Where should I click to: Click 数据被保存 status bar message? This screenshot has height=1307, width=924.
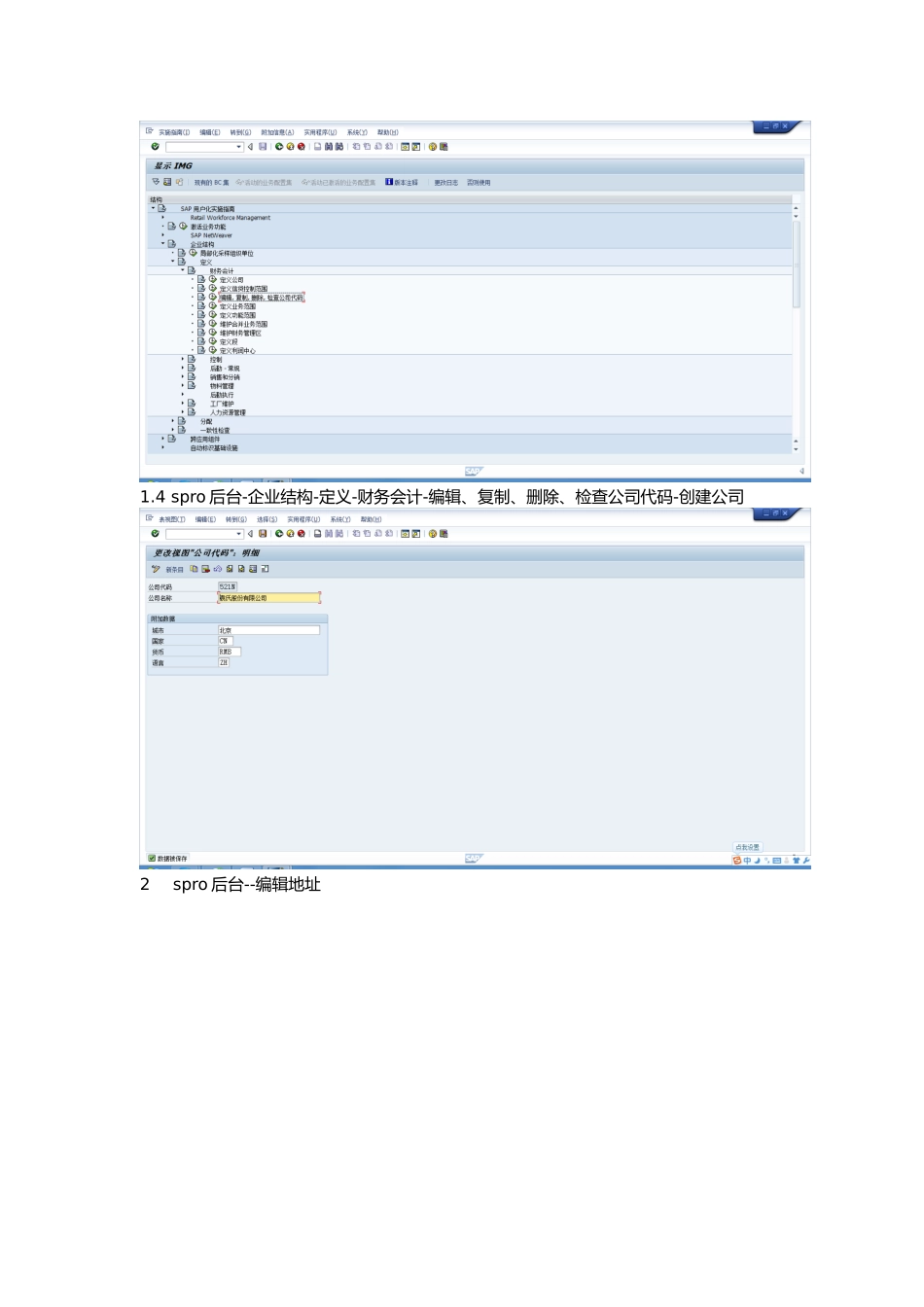pyautogui.click(x=172, y=859)
